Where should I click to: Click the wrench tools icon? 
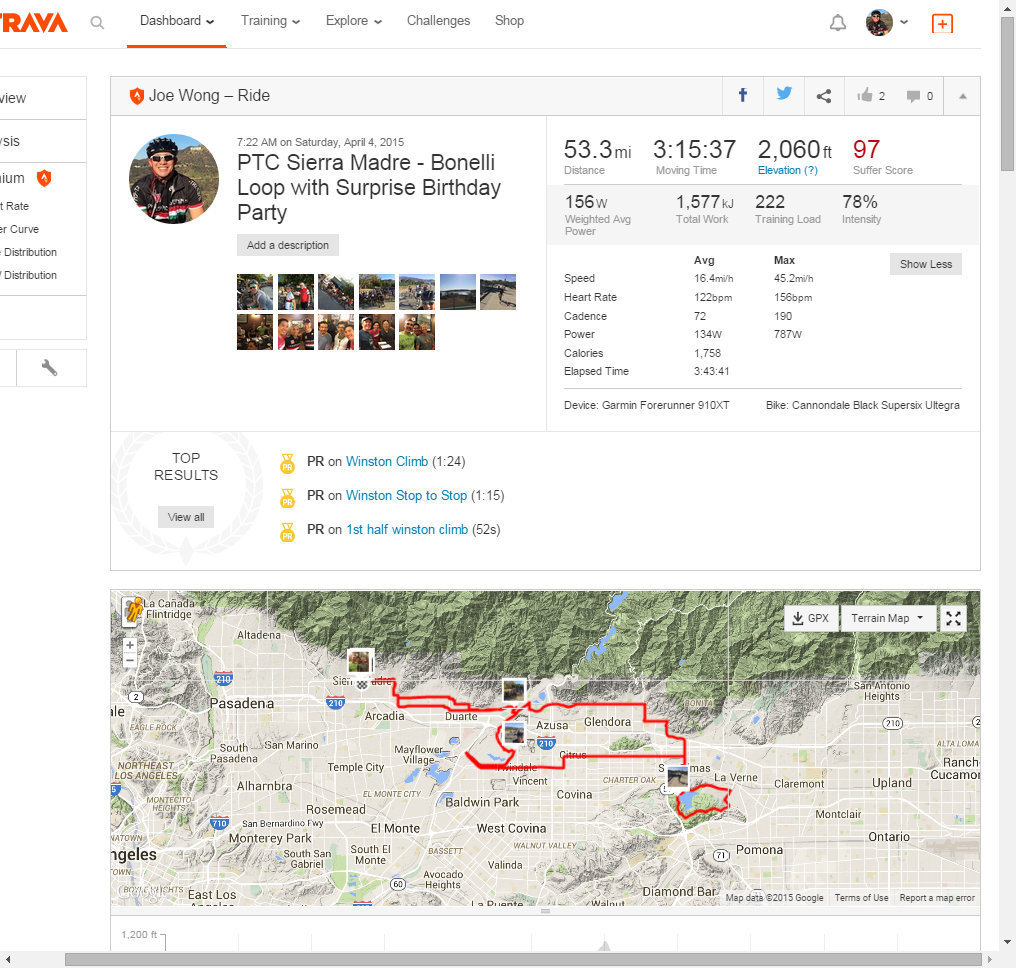pos(49,368)
